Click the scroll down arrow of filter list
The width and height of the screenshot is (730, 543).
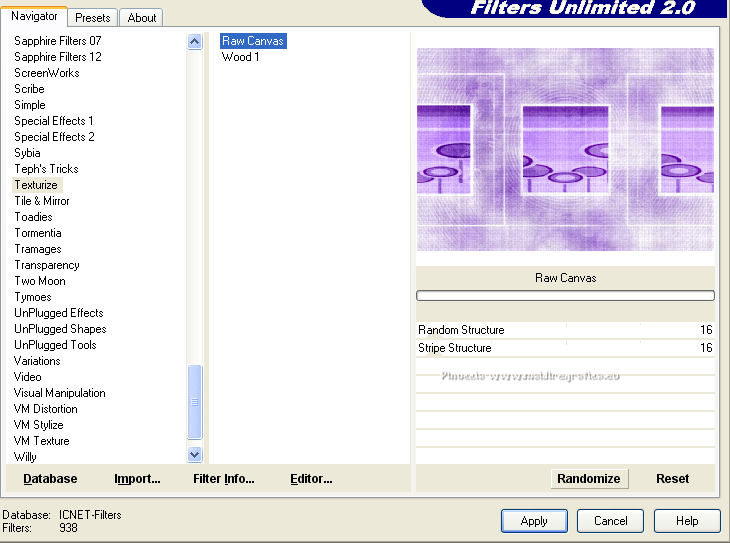(x=195, y=454)
